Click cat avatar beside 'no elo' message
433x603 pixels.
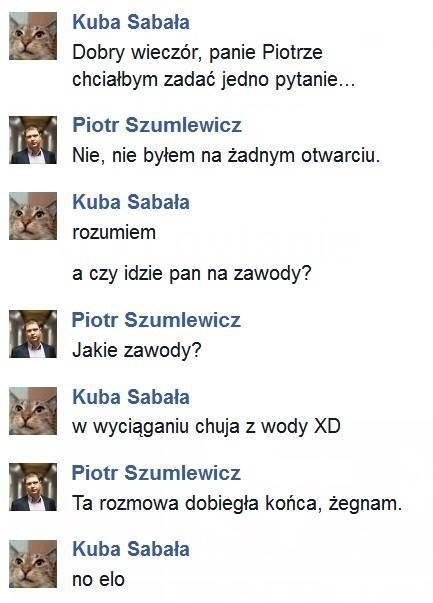pyautogui.click(x=33, y=564)
